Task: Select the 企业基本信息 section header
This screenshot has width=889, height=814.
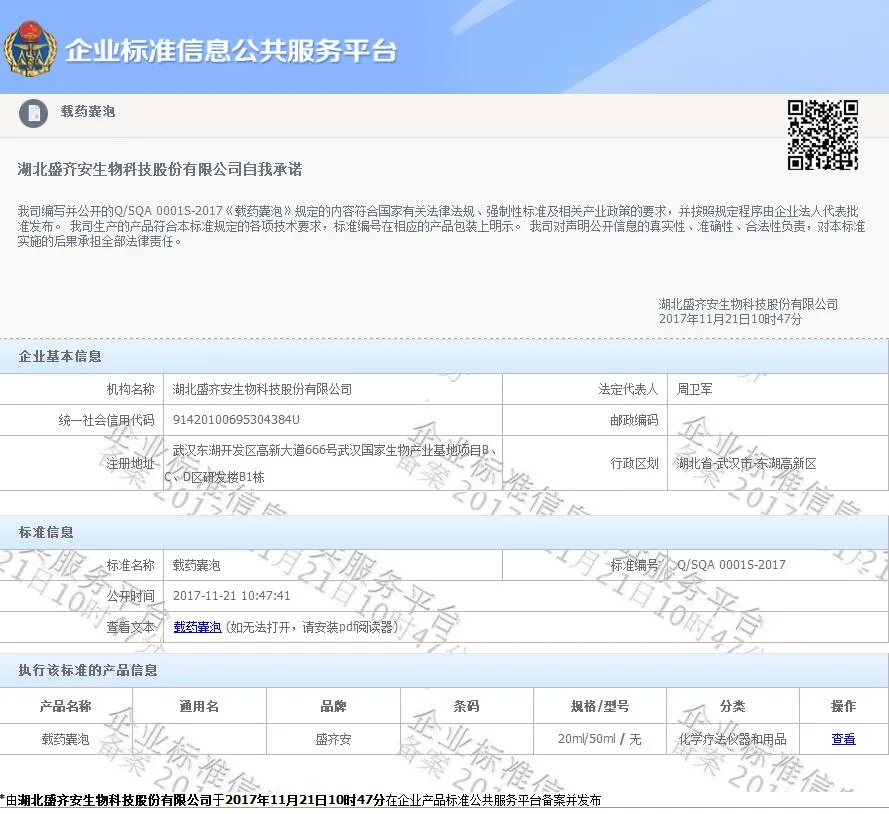Action: tap(61, 356)
